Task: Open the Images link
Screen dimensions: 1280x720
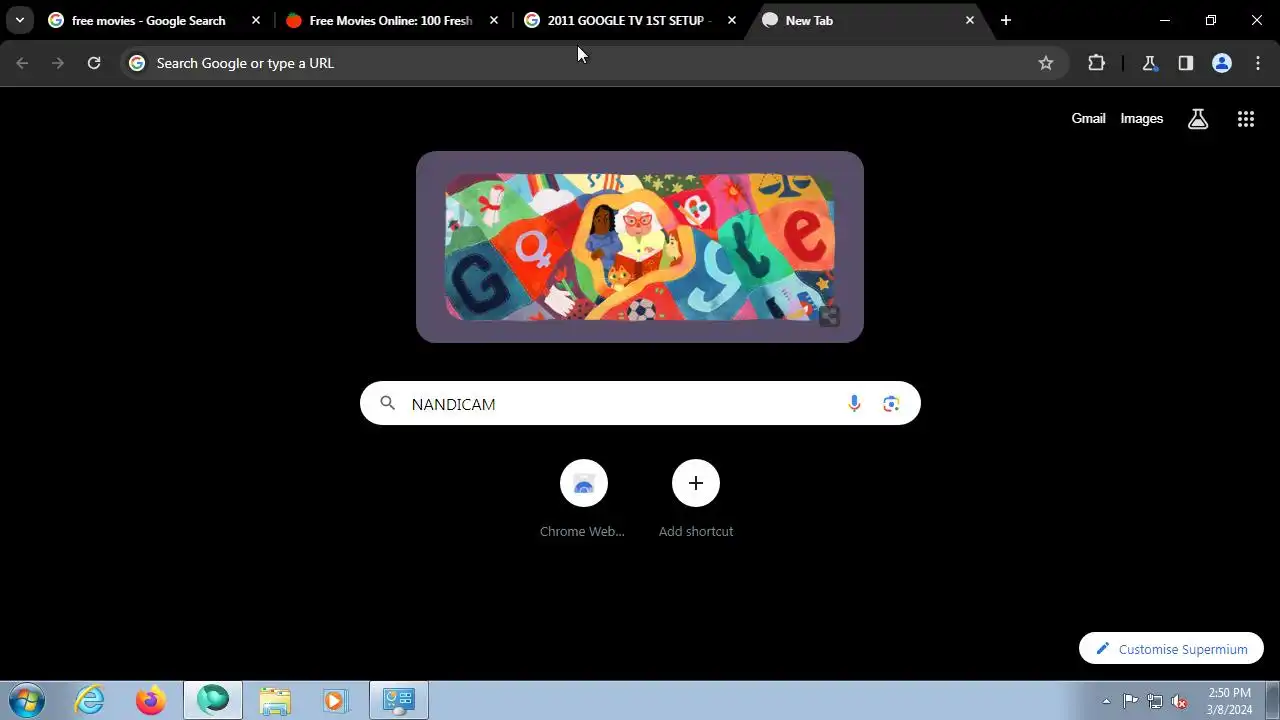Action: coord(1141,118)
